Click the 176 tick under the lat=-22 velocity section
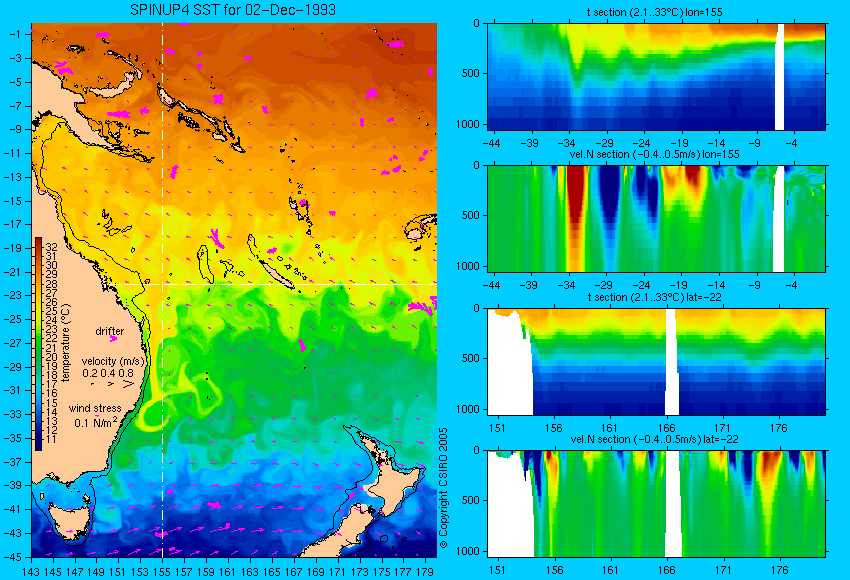The height and width of the screenshot is (580, 850). pos(779,570)
